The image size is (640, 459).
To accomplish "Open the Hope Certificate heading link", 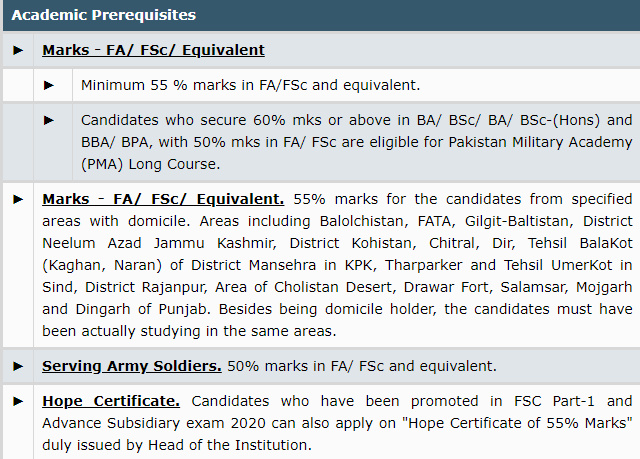I will click(x=111, y=401).
